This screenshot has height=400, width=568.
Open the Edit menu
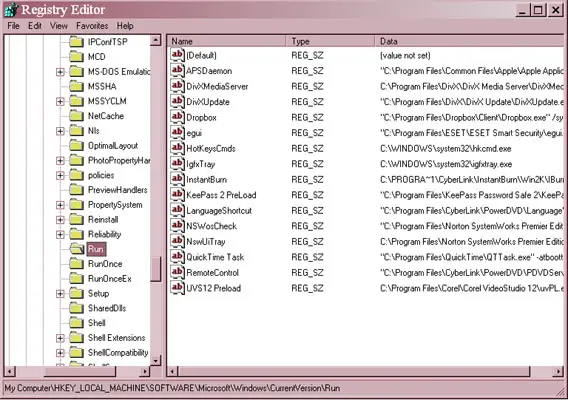pyautogui.click(x=35, y=26)
